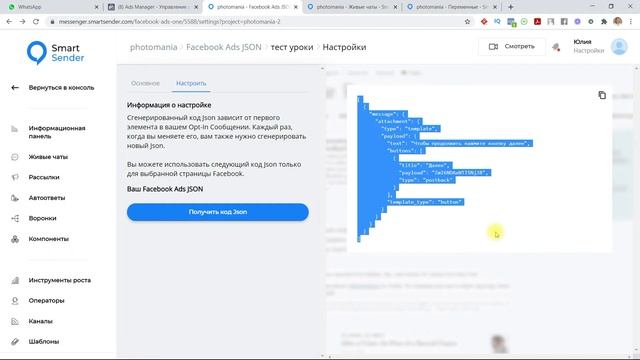This screenshot has height=360, width=640.
Task: Reload the page
Action: pyautogui.click(x=36, y=22)
